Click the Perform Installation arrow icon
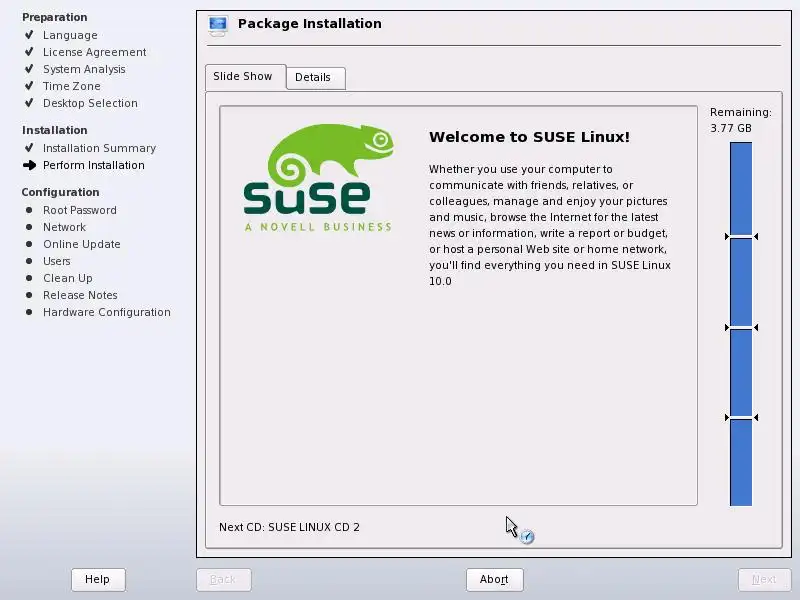 point(30,165)
